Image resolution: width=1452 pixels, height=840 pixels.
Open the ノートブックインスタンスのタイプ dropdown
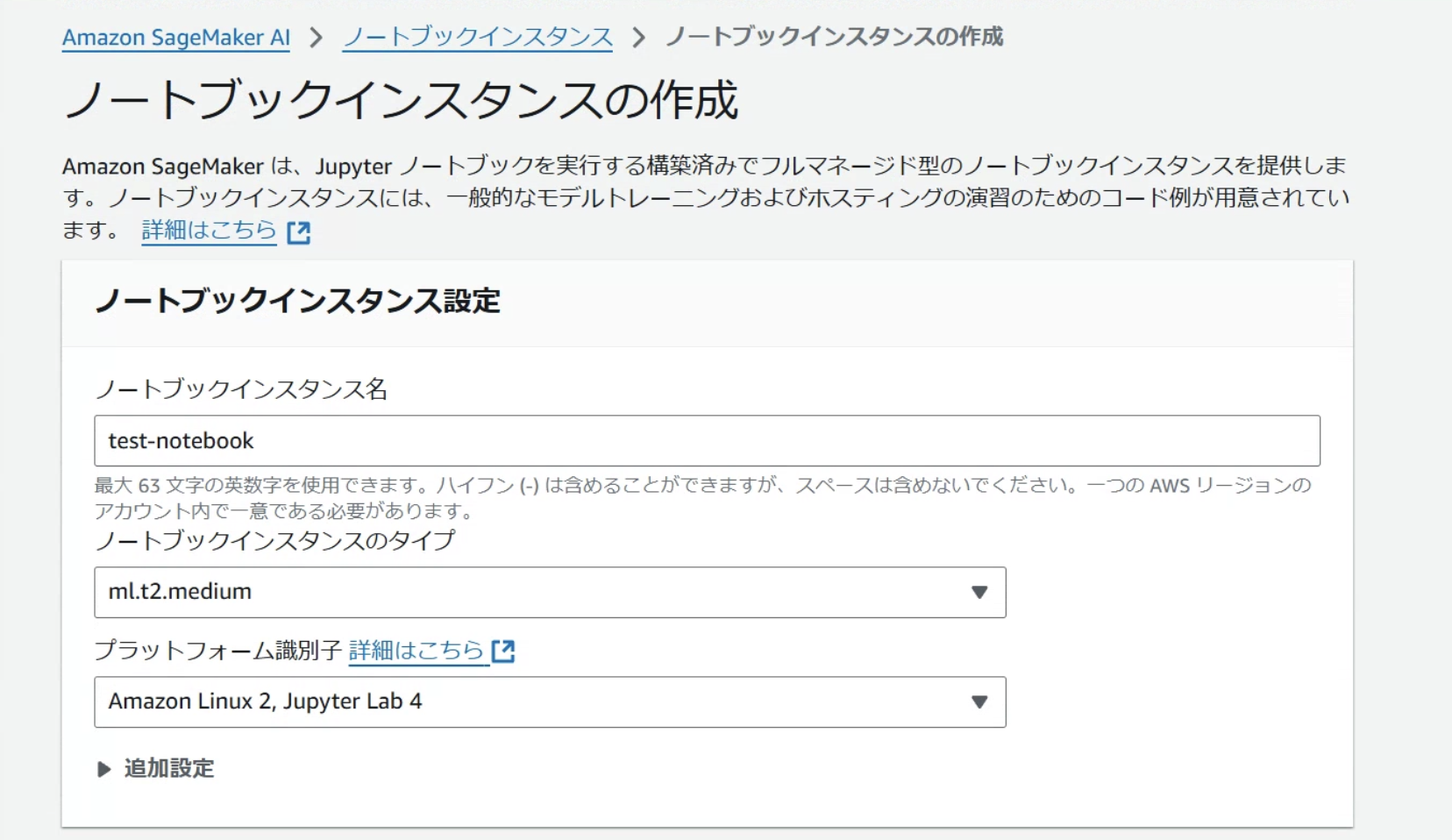[550, 593]
